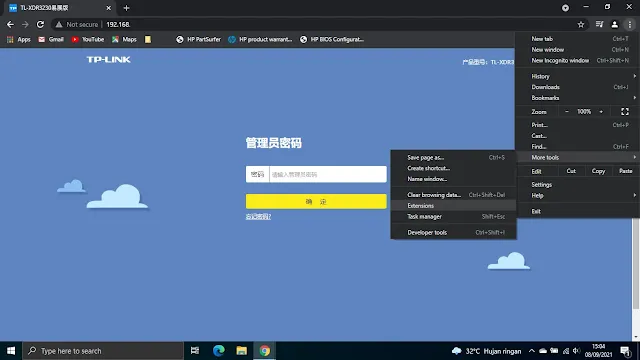
Task: Choose Print from the Chrome menu
Action: [578, 125]
